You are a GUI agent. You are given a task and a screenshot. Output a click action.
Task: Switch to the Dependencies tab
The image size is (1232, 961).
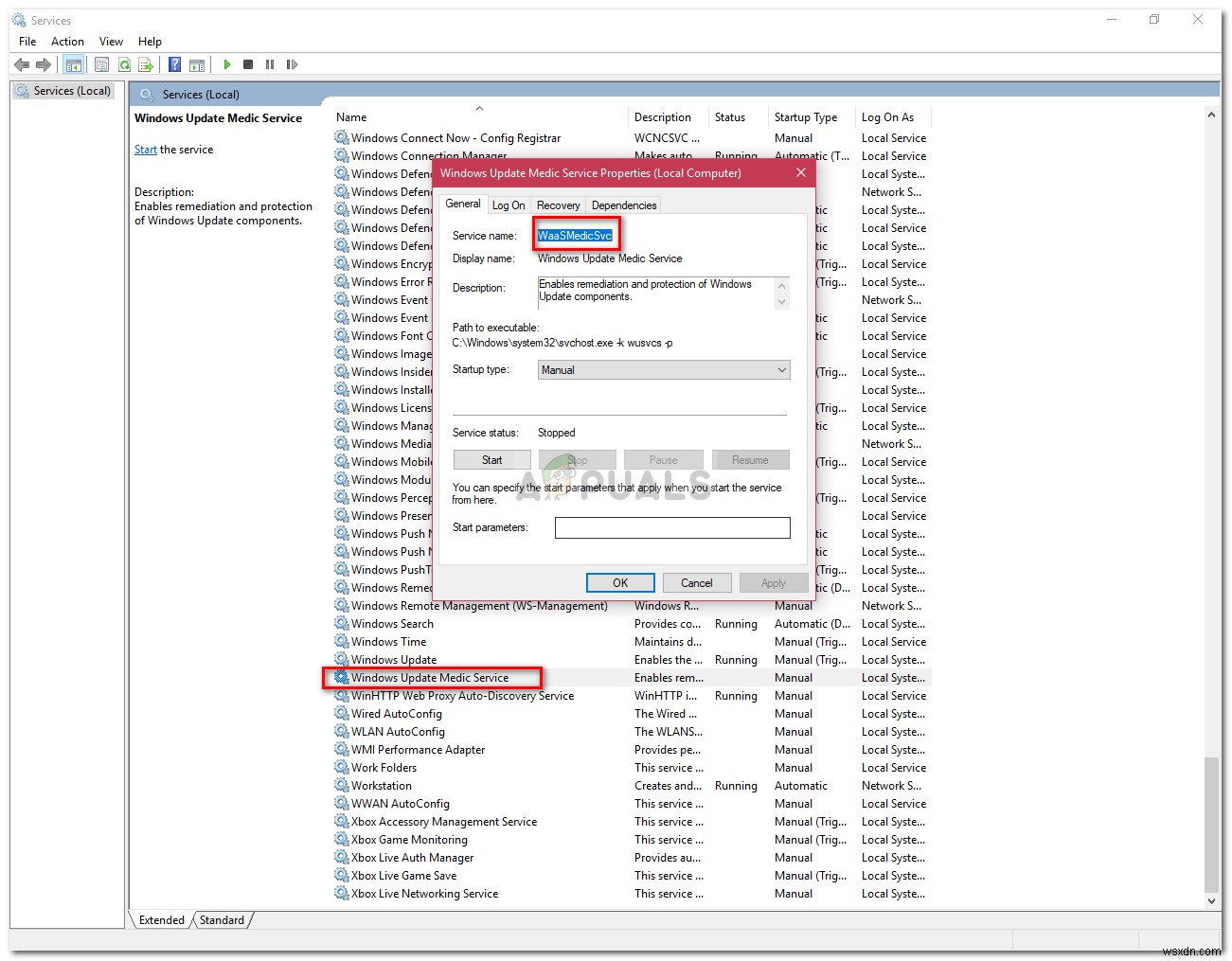(x=624, y=205)
